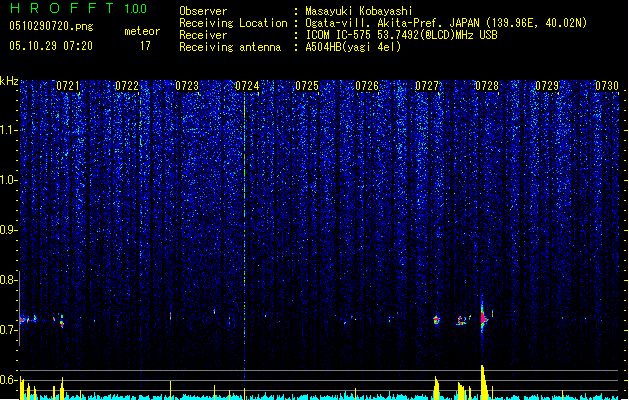Viewport: 629px width, 400px height.
Task: Click the observer name Masayuki Kobayashi
Action: (x=359, y=11)
